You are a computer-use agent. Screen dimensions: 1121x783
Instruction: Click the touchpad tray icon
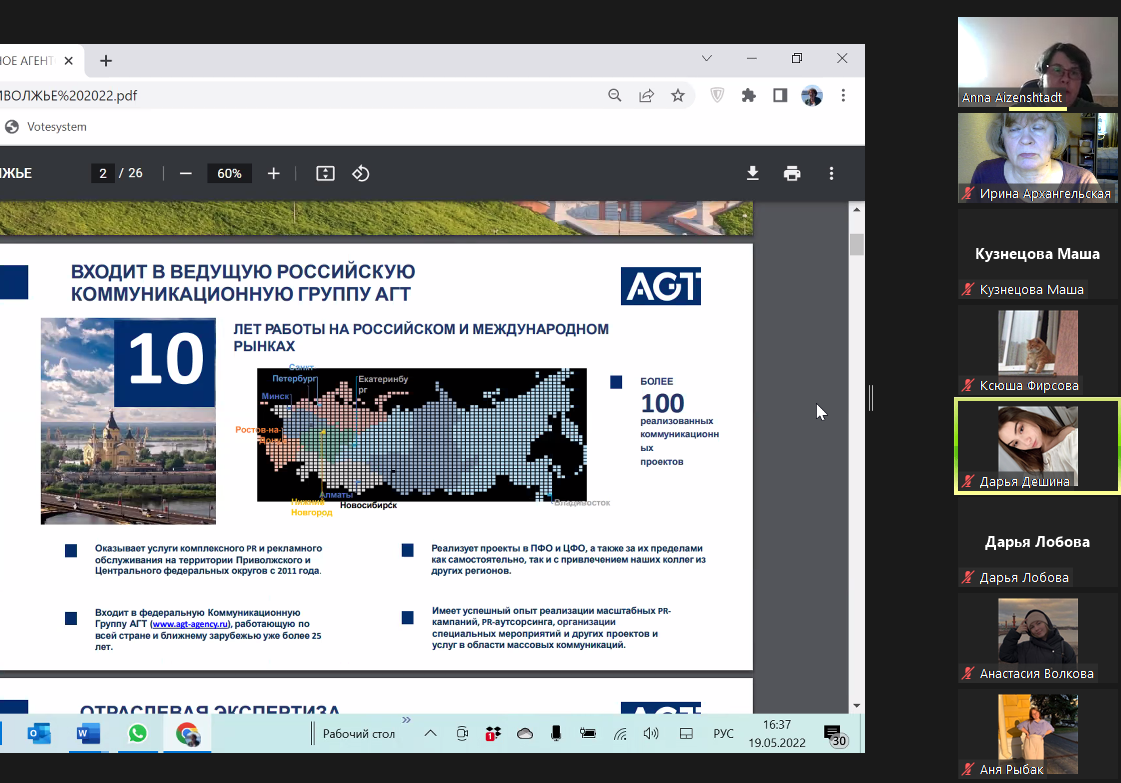tap(686, 734)
